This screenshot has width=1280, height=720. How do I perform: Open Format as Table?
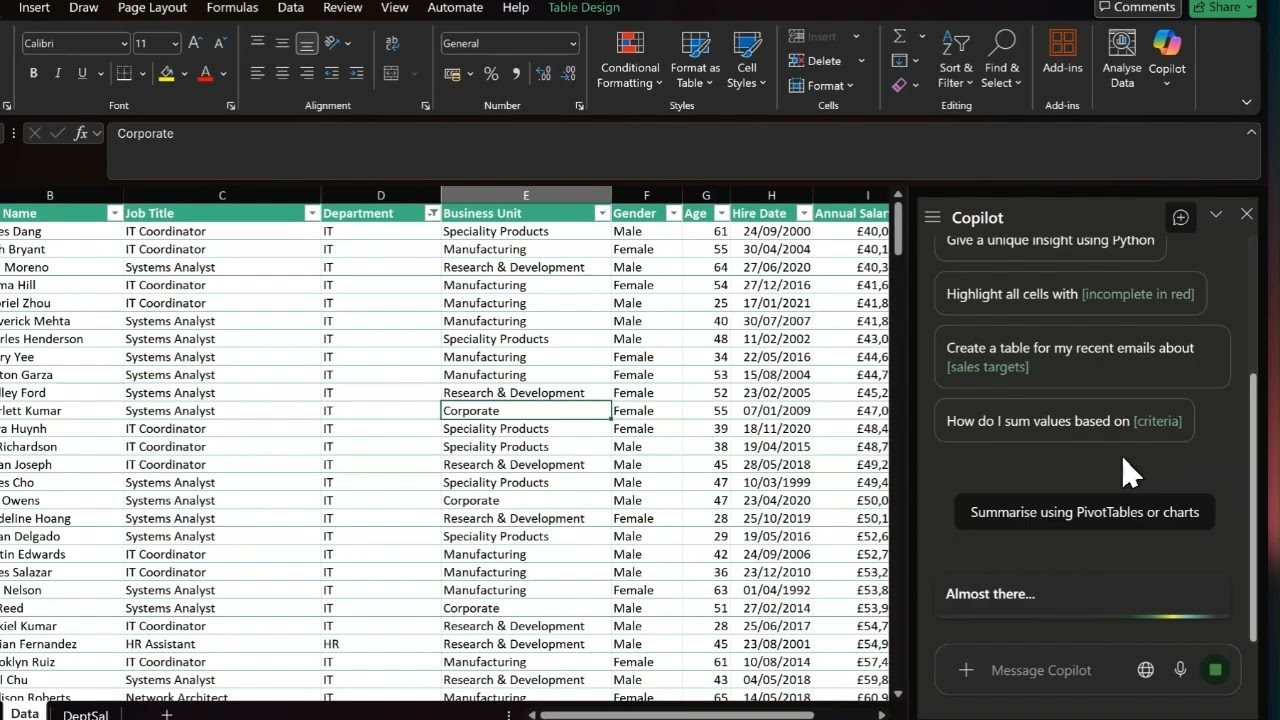tap(694, 60)
